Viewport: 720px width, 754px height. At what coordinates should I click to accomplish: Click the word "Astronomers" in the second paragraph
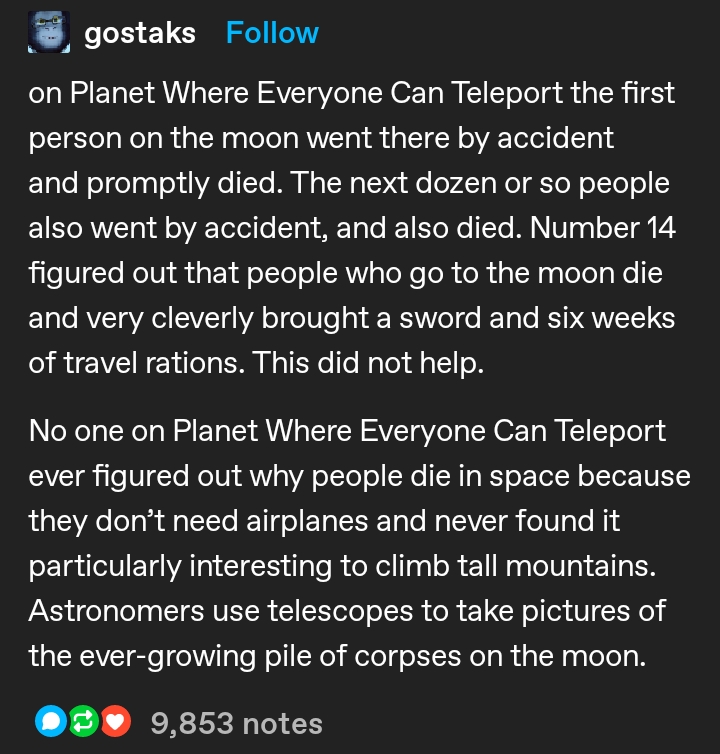click(116, 611)
